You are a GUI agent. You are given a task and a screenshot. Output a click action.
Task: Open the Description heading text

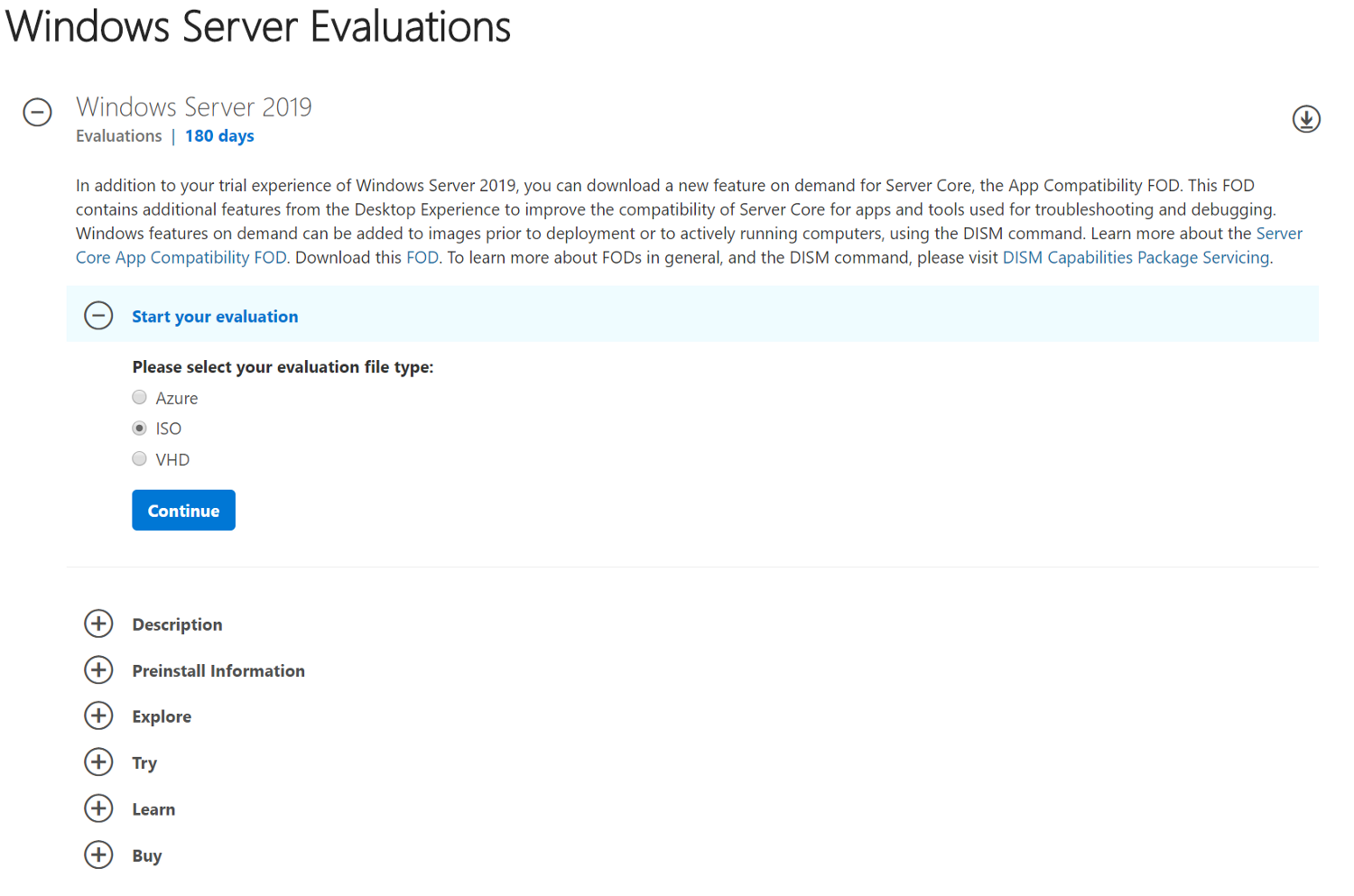[x=177, y=624]
